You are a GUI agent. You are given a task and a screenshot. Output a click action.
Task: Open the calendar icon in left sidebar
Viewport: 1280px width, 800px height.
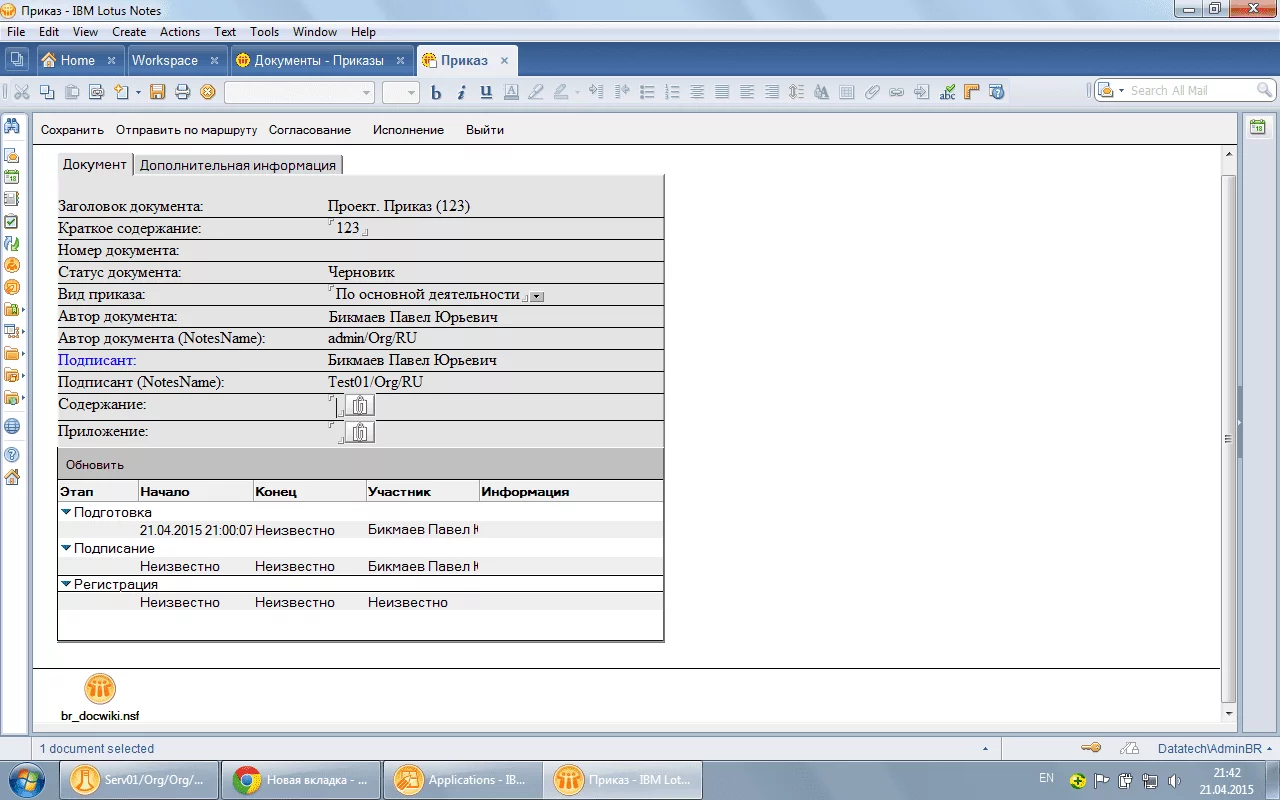(12, 177)
